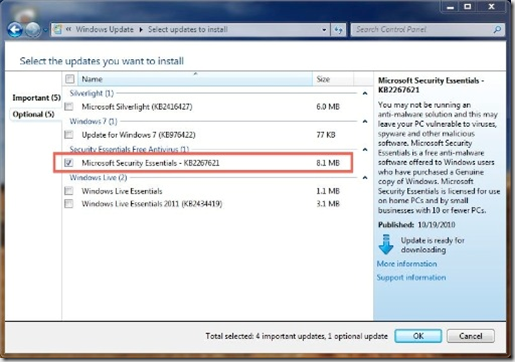This screenshot has width=515, height=362.
Task: Collapse the Silverlight (1) group
Action: pos(365,93)
